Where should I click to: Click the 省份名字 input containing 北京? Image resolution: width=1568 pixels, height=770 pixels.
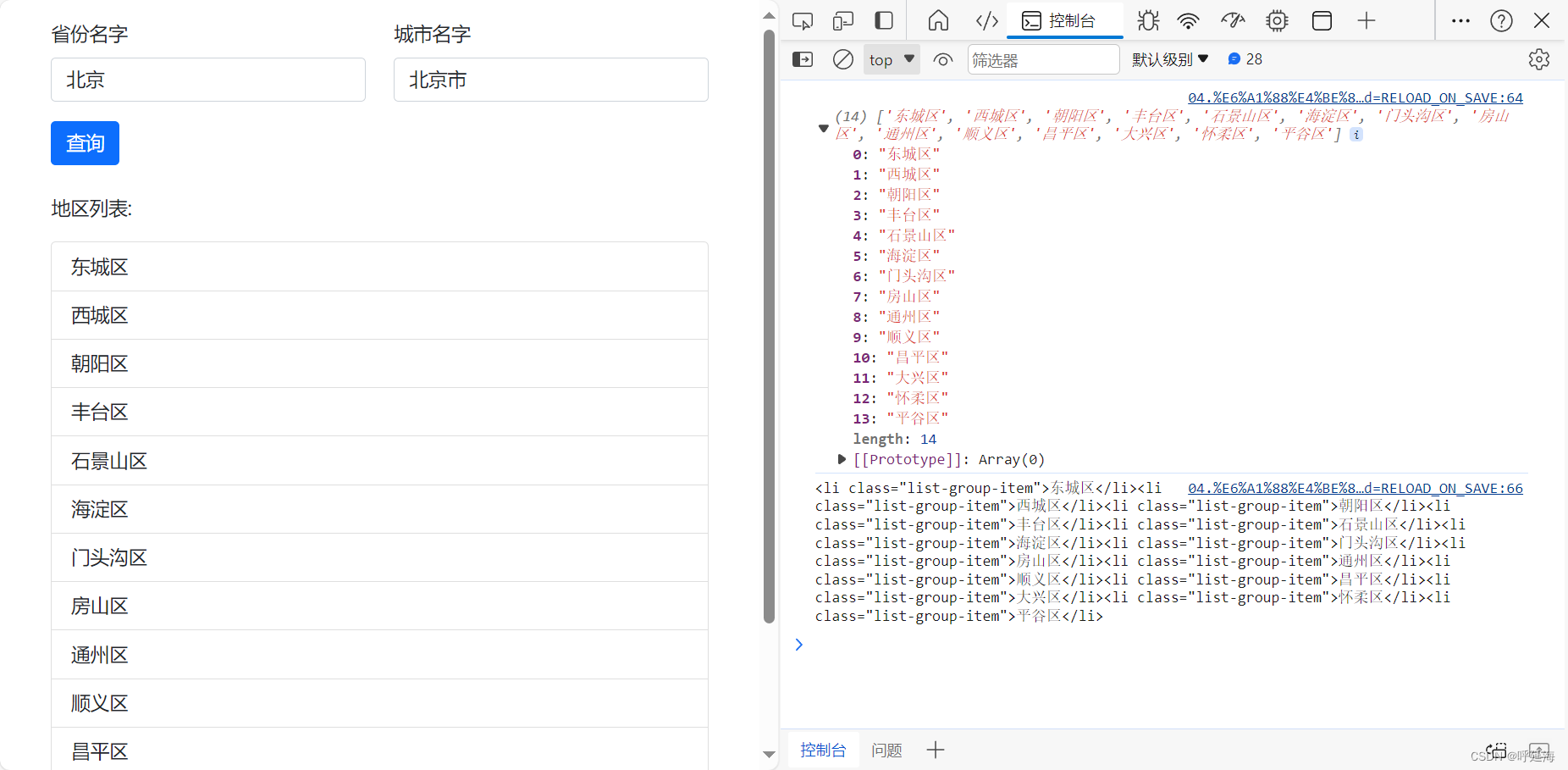[208, 80]
